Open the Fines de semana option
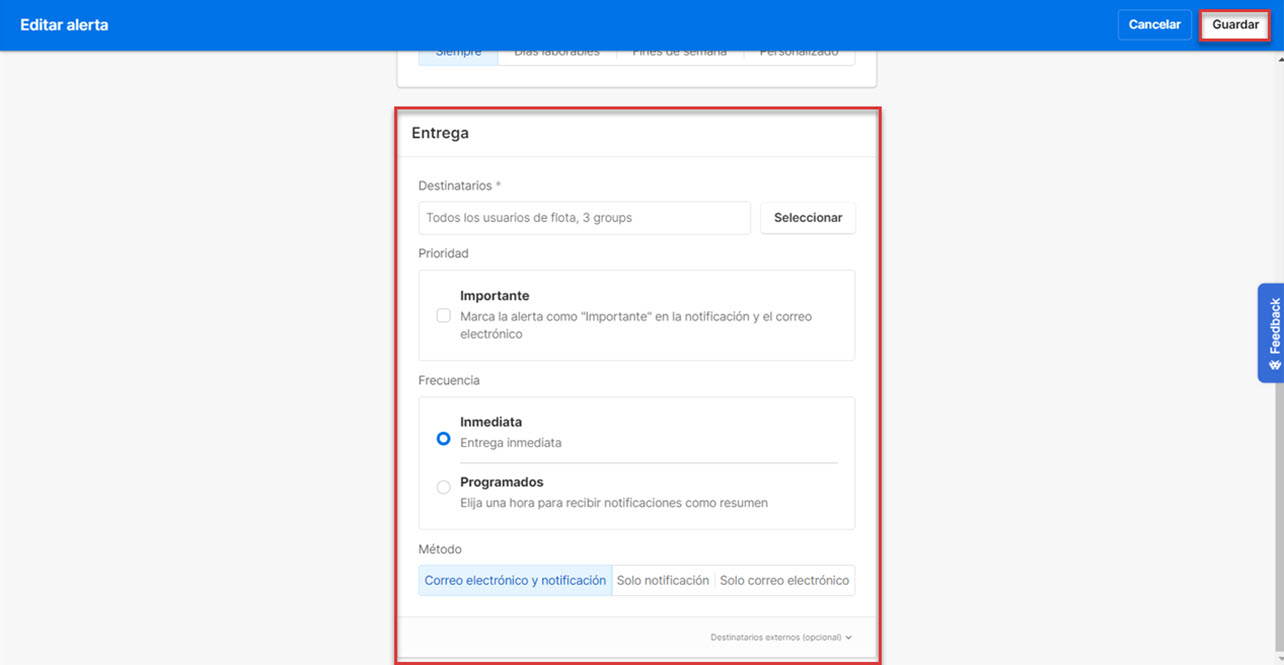Image resolution: width=1284 pixels, height=665 pixels. [x=680, y=49]
